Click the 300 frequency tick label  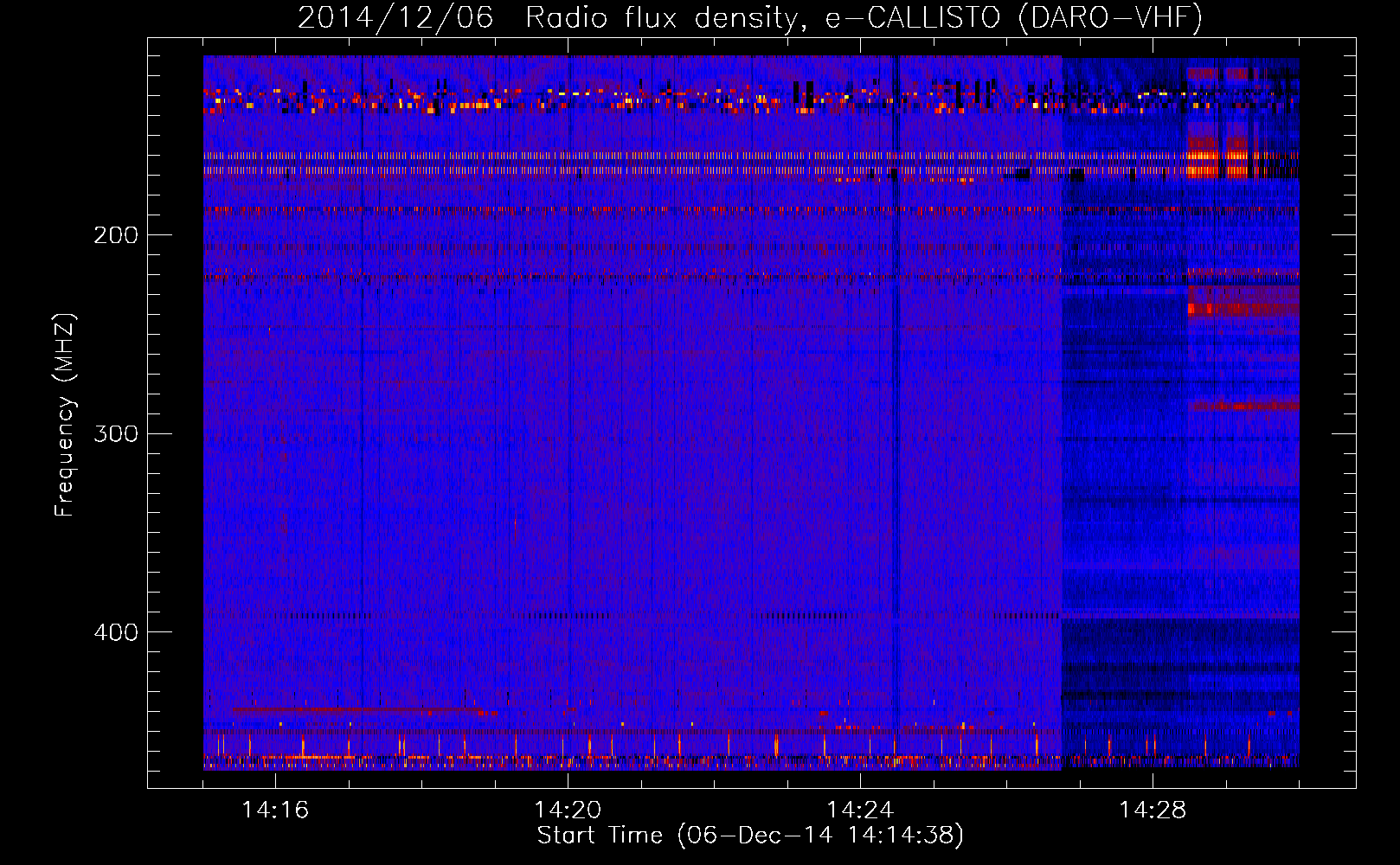[116, 433]
